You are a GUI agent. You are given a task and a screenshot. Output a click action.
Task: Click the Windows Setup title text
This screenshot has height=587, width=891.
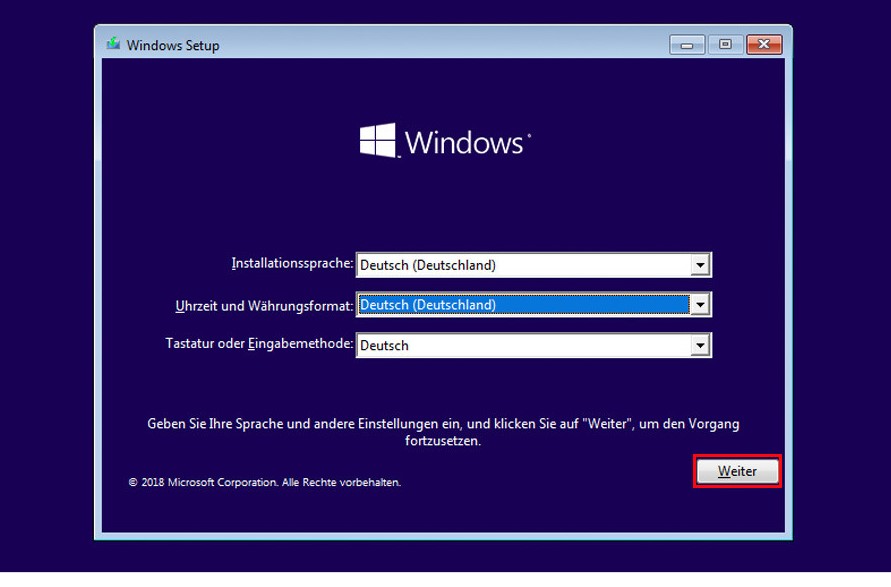click(173, 45)
